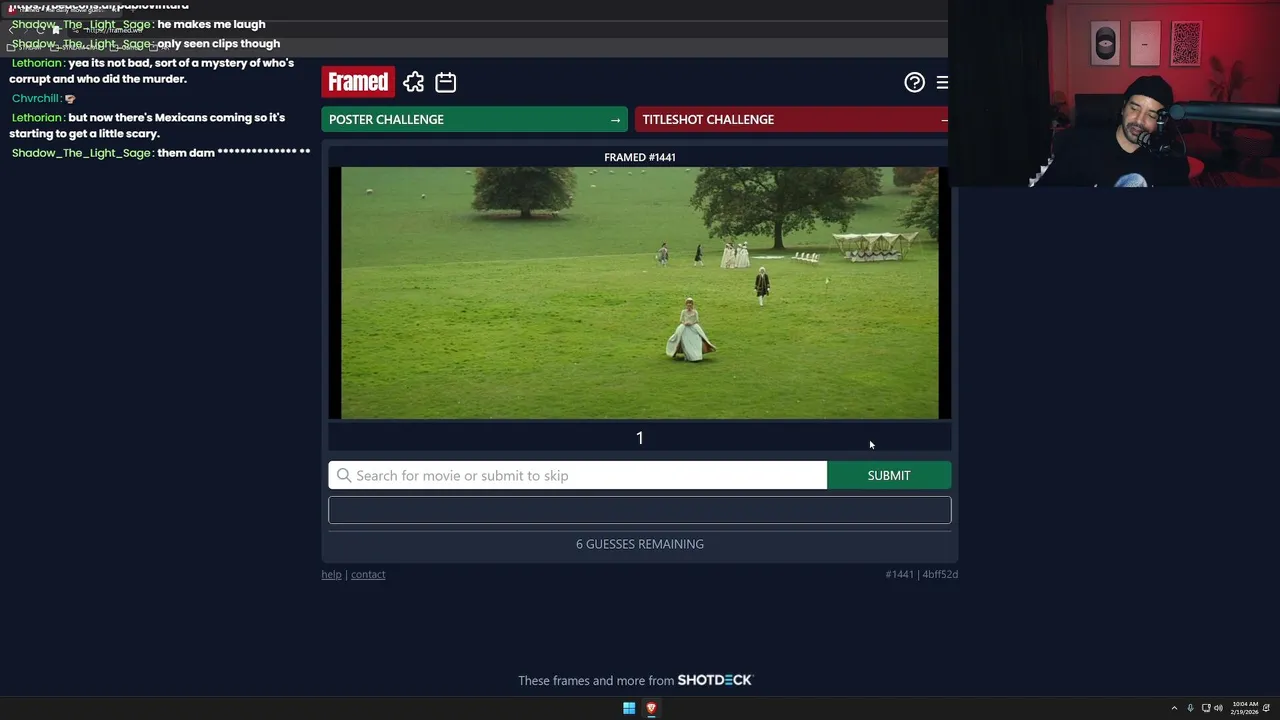Open the taskbar clock showing 10:04 AM
The height and width of the screenshot is (720, 1280).
coord(1246,708)
